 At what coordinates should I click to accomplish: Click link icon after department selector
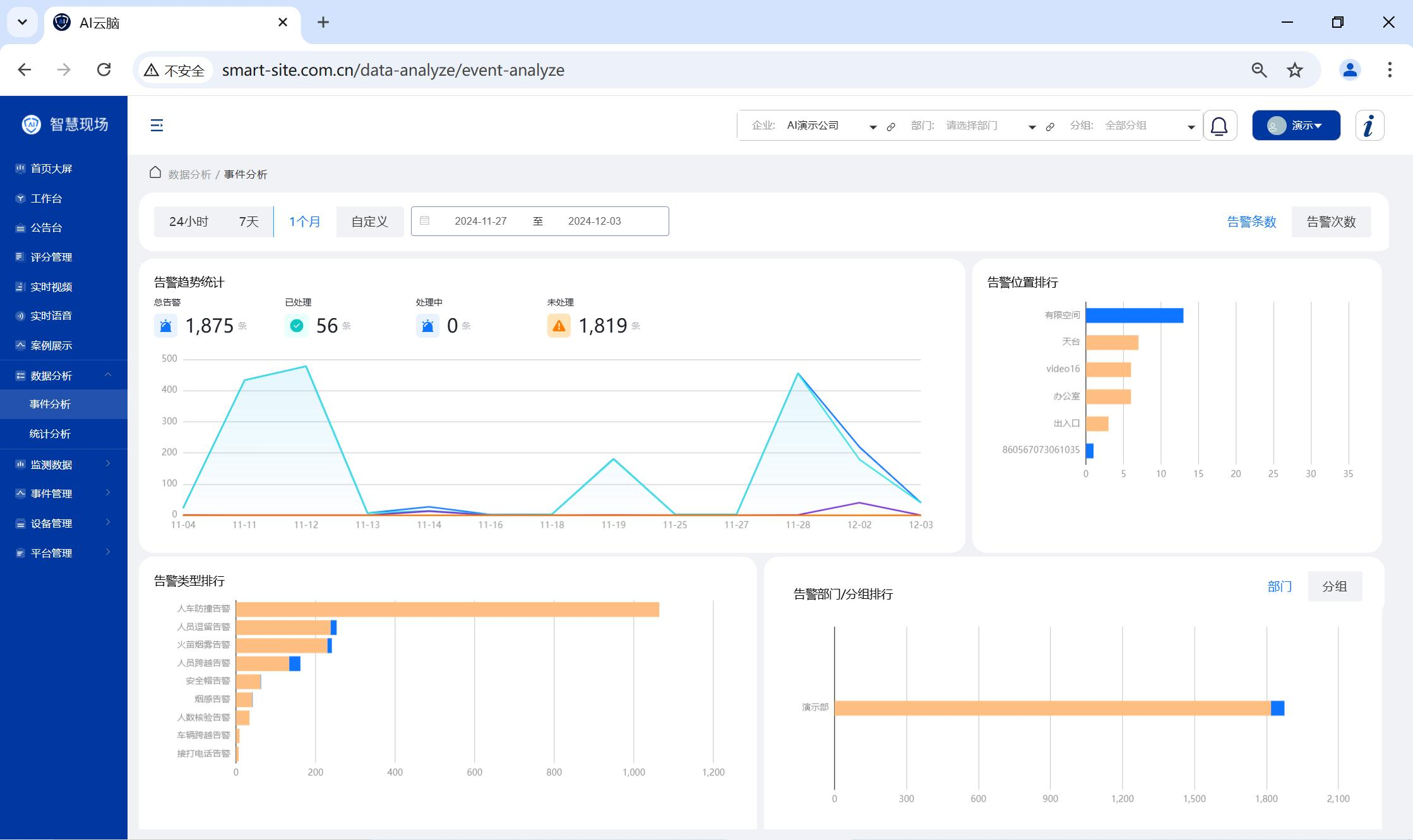pos(1050,127)
